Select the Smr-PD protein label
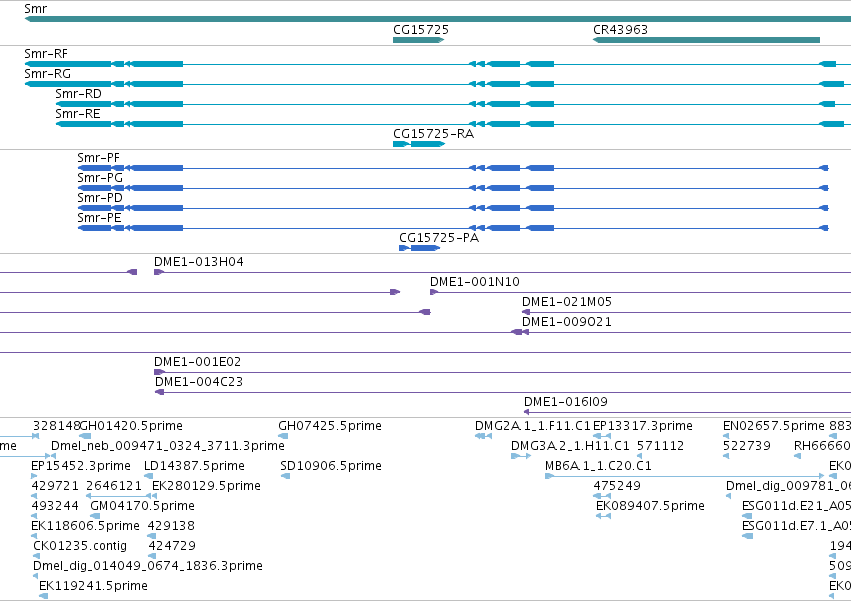This screenshot has height=601, width=851. [100, 198]
